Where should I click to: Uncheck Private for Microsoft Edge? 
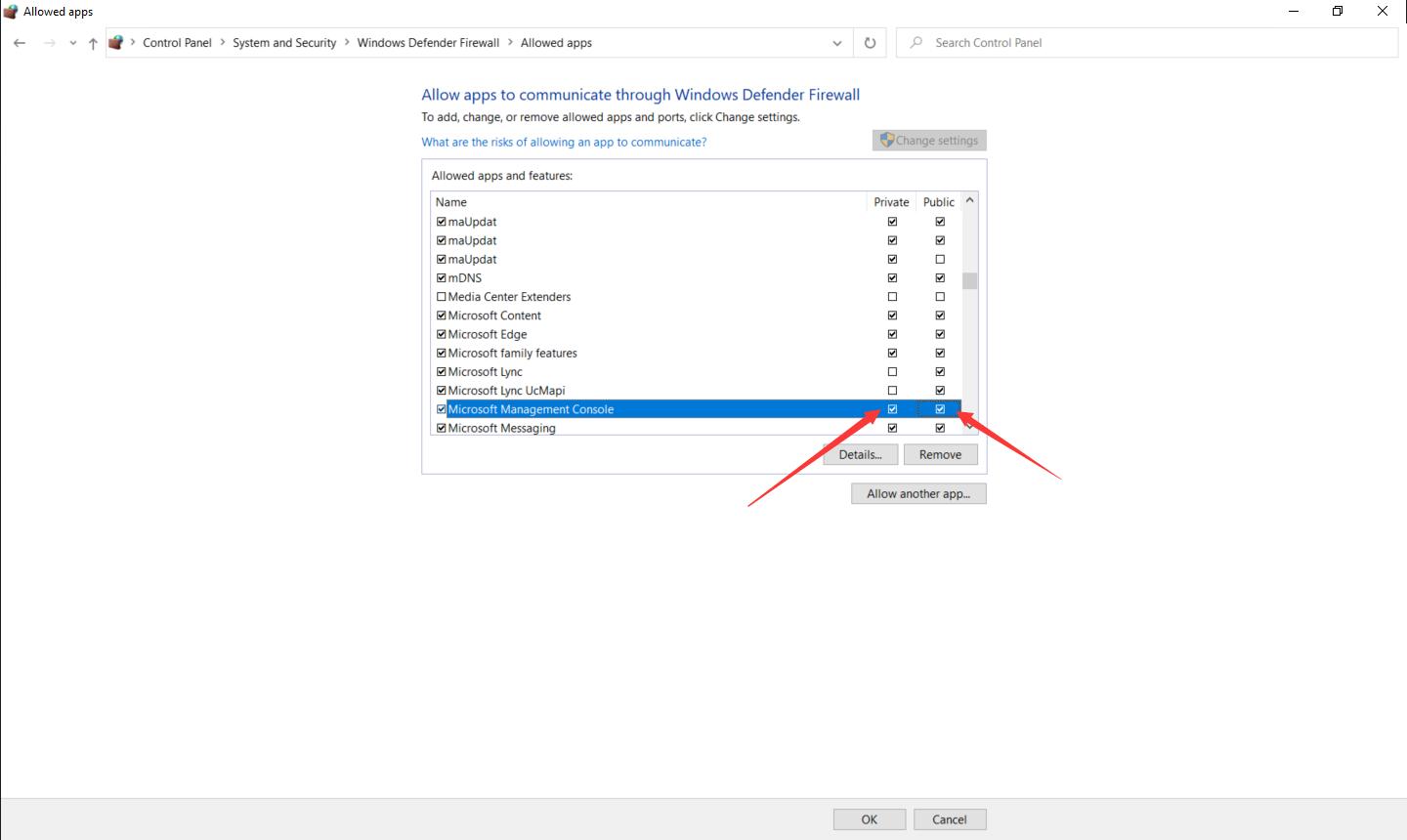tap(892, 334)
